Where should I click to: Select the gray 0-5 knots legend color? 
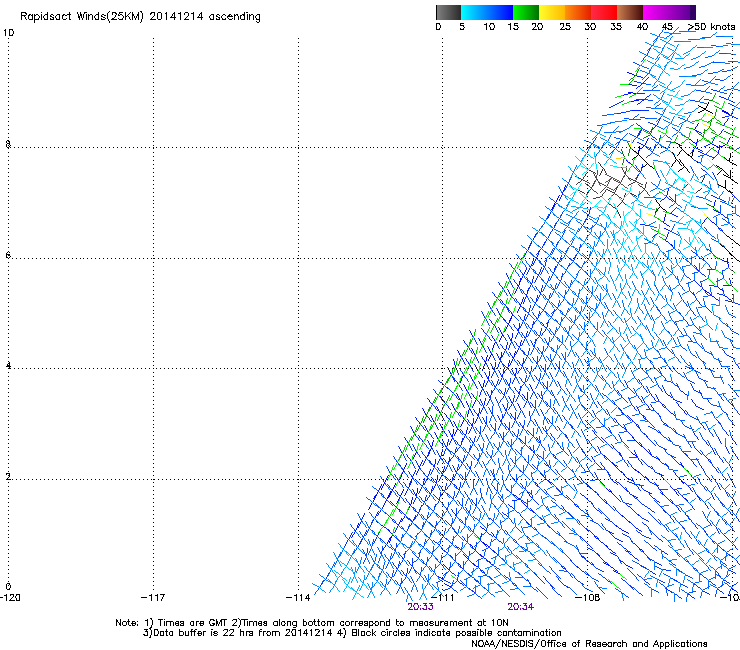(448, 12)
